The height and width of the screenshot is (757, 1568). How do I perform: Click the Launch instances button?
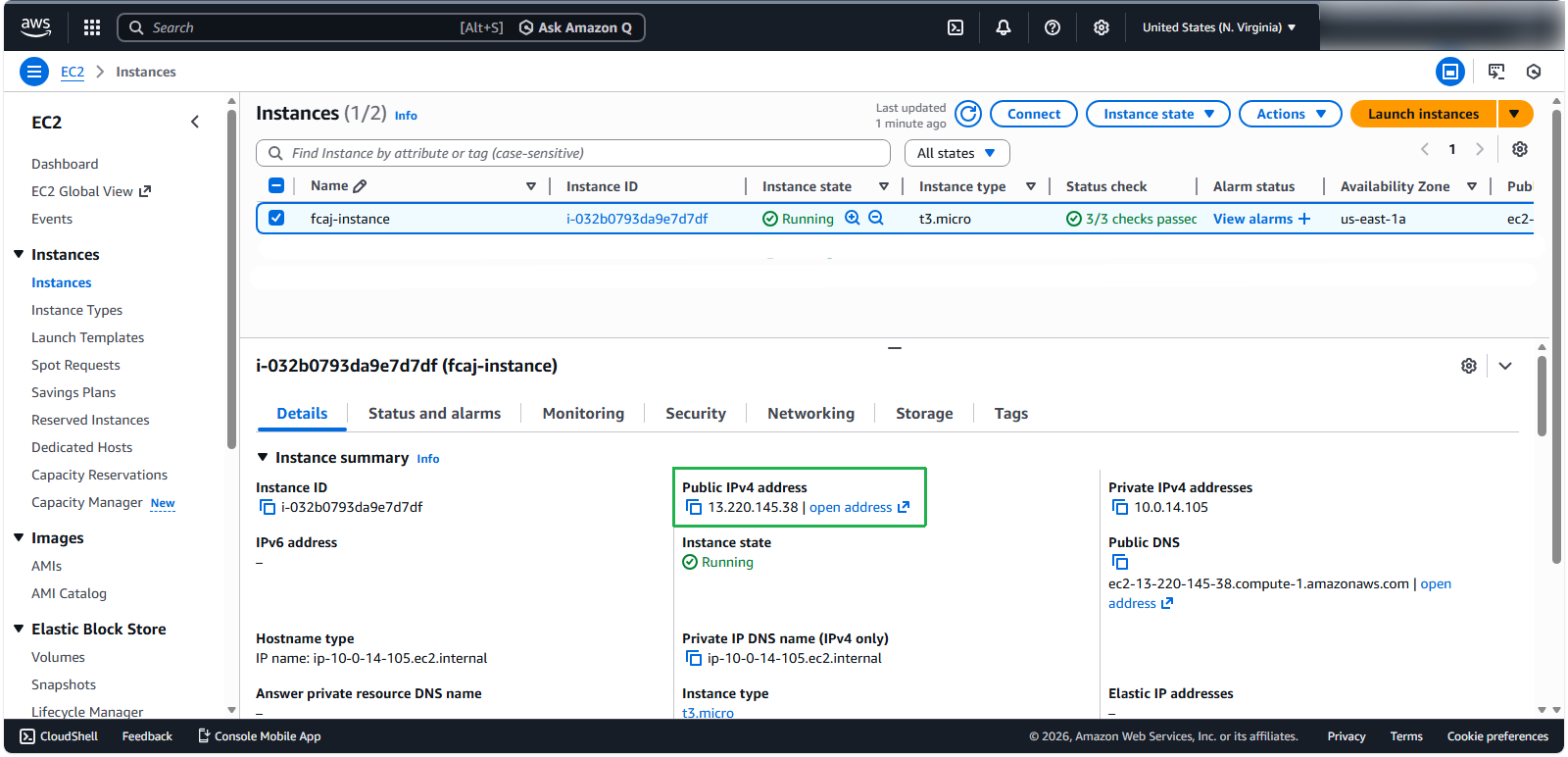point(1423,114)
